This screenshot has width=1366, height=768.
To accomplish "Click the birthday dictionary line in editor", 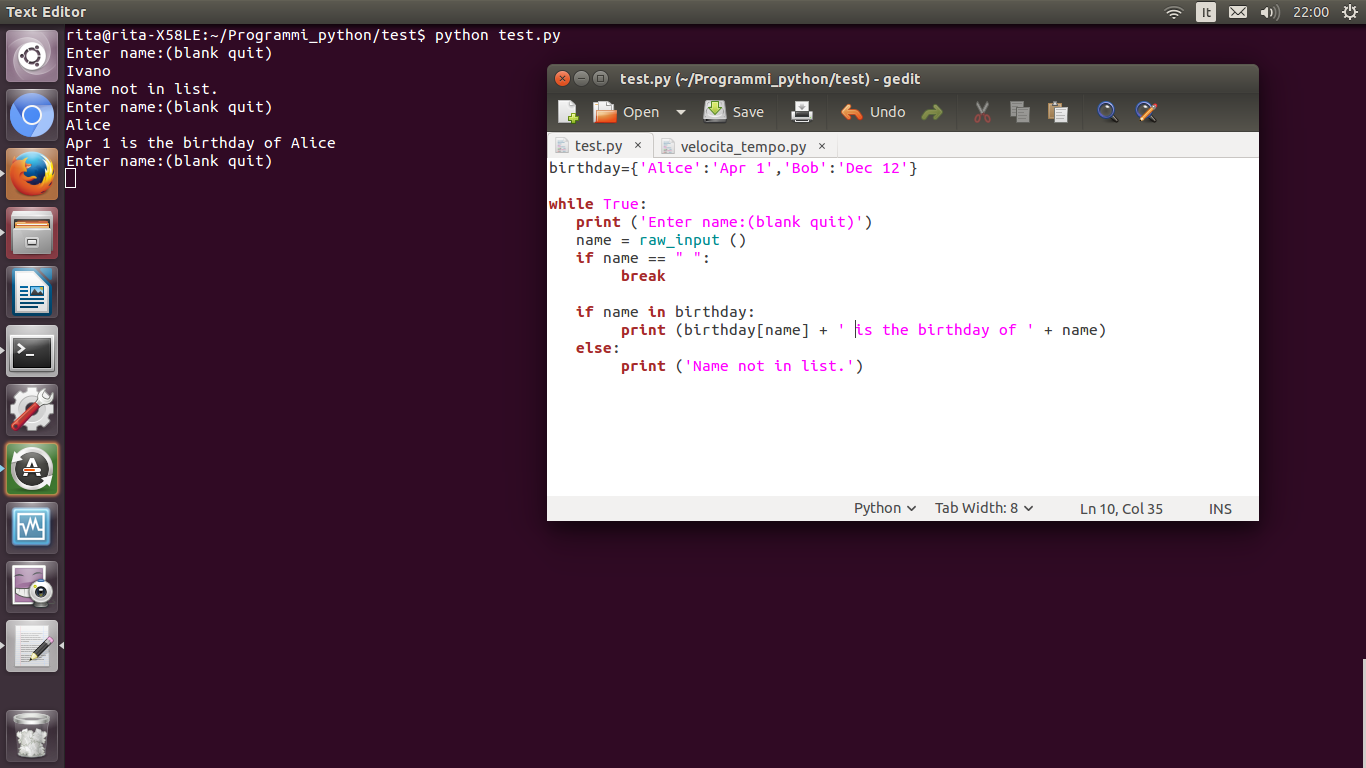I will tap(733, 168).
